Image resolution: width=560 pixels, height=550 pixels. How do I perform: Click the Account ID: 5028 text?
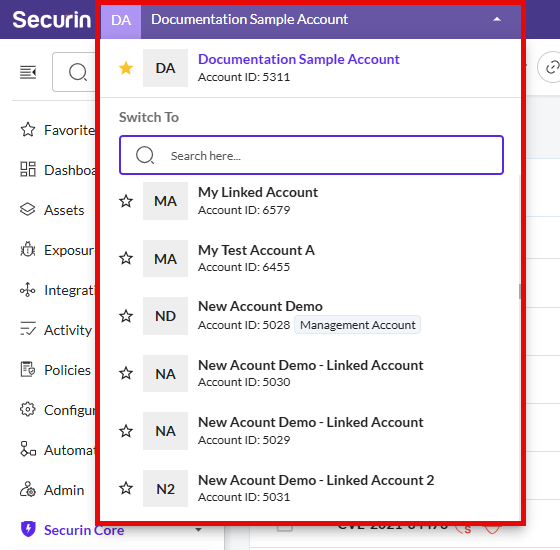point(244,325)
